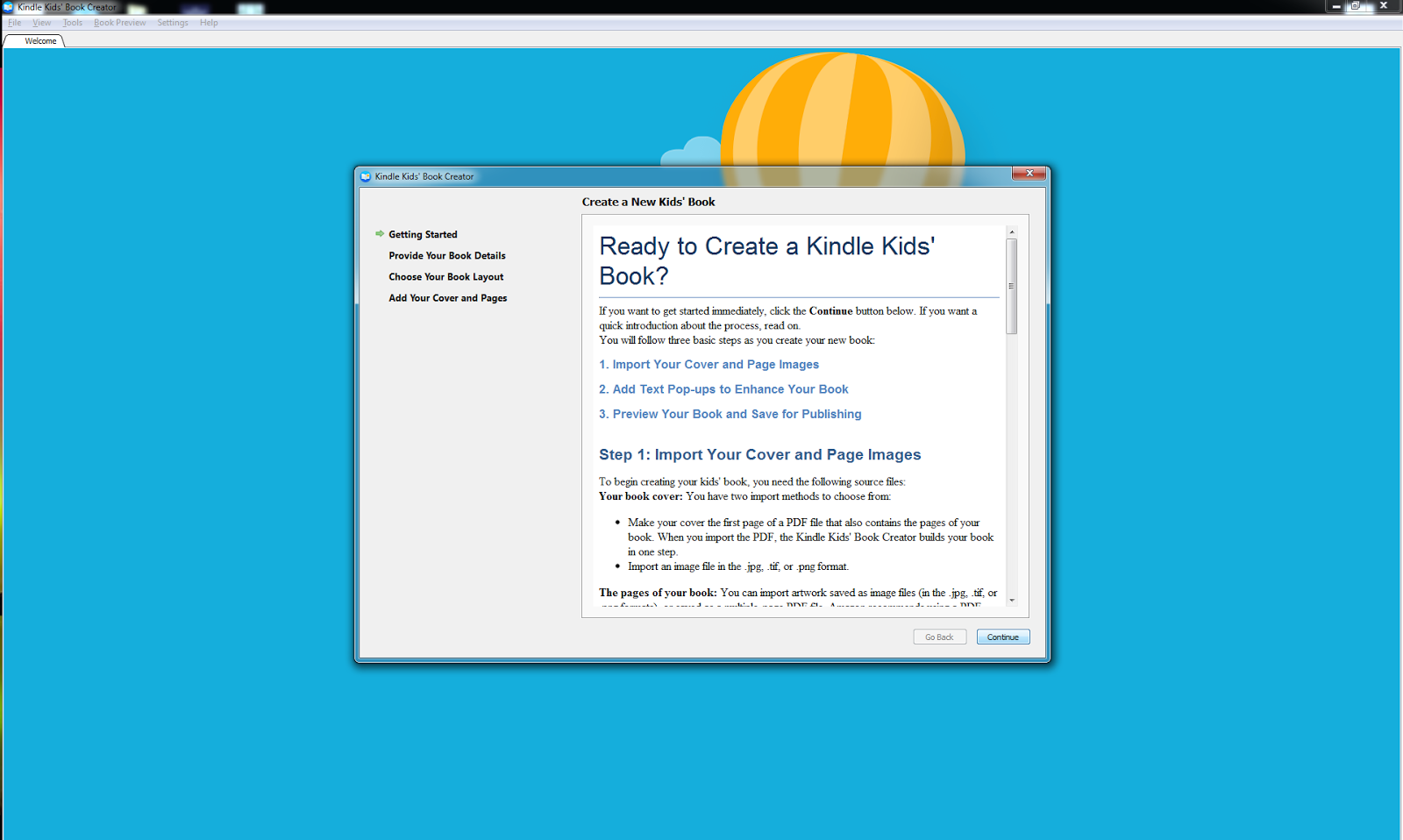Click the Go Back button

tap(939, 637)
